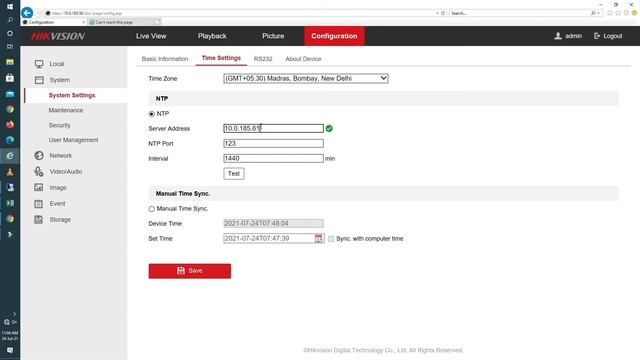Open the Live View page
The width and height of the screenshot is (640, 360).
coord(151,36)
